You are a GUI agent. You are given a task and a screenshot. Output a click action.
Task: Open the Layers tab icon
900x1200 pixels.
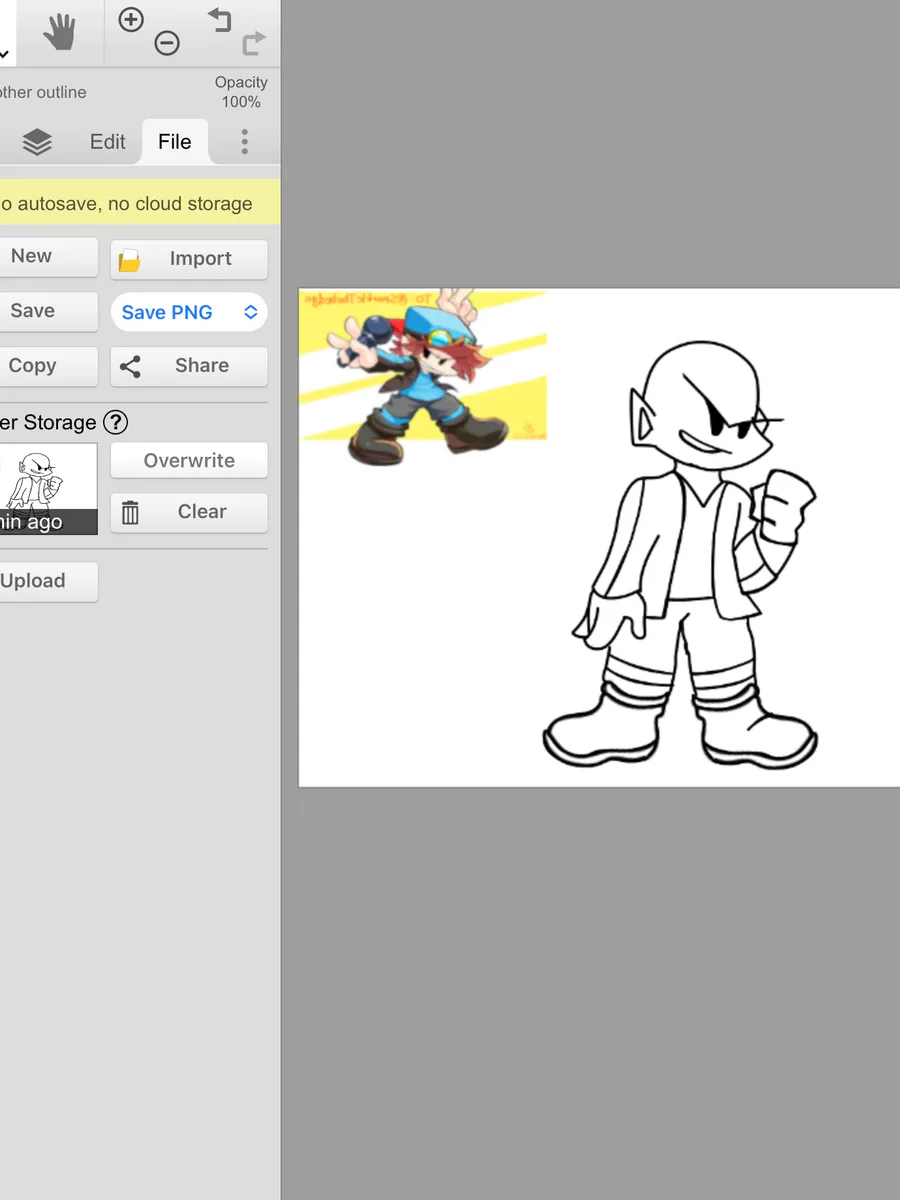37,142
